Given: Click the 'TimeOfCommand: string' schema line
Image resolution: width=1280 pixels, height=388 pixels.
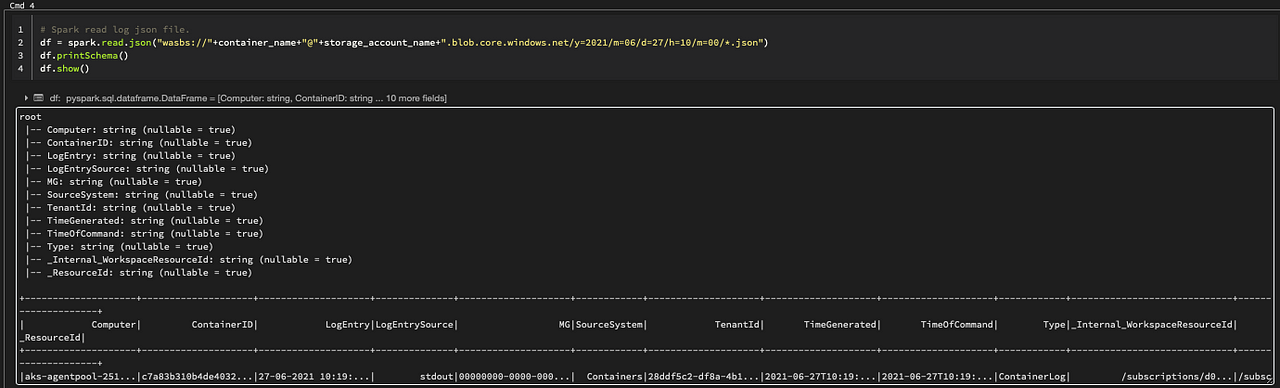Looking at the screenshot, I should 145,234.
